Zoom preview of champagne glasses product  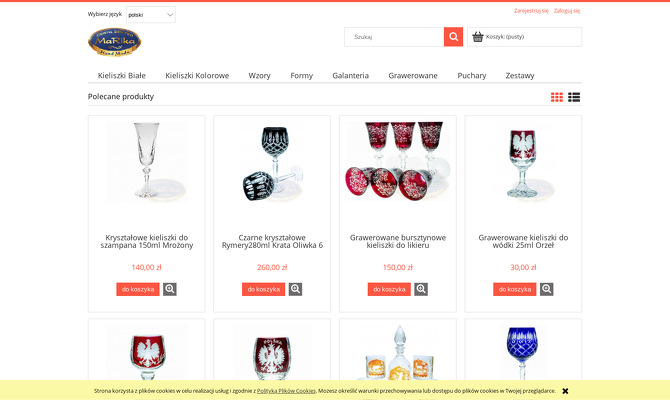coord(170,289)
